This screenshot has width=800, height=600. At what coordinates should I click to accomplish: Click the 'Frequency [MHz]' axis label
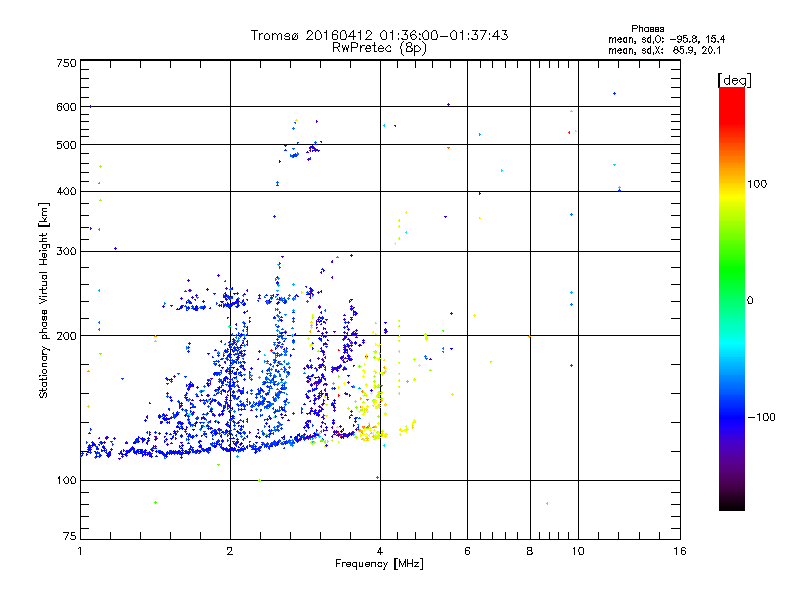click(379, 564)
